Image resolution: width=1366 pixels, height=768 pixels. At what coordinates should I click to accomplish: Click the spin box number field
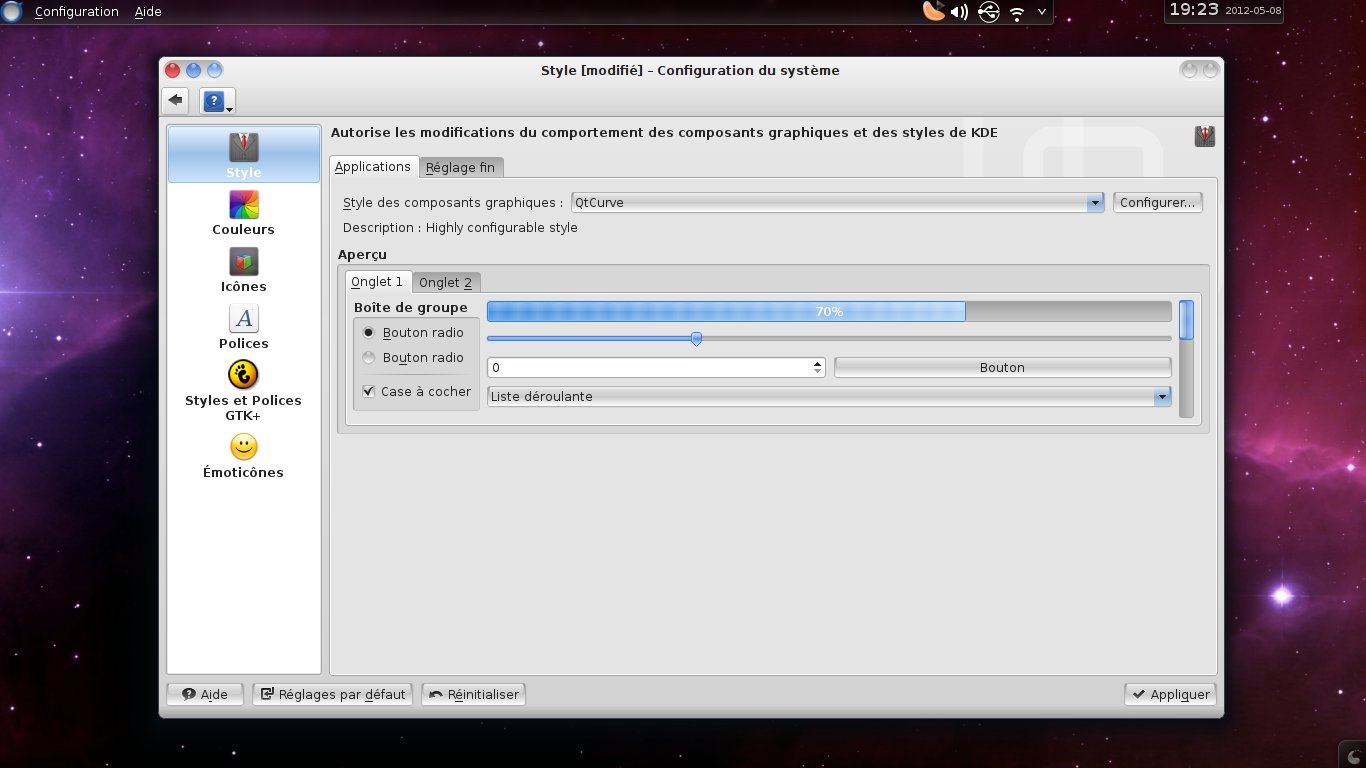(x=650, y=368)
